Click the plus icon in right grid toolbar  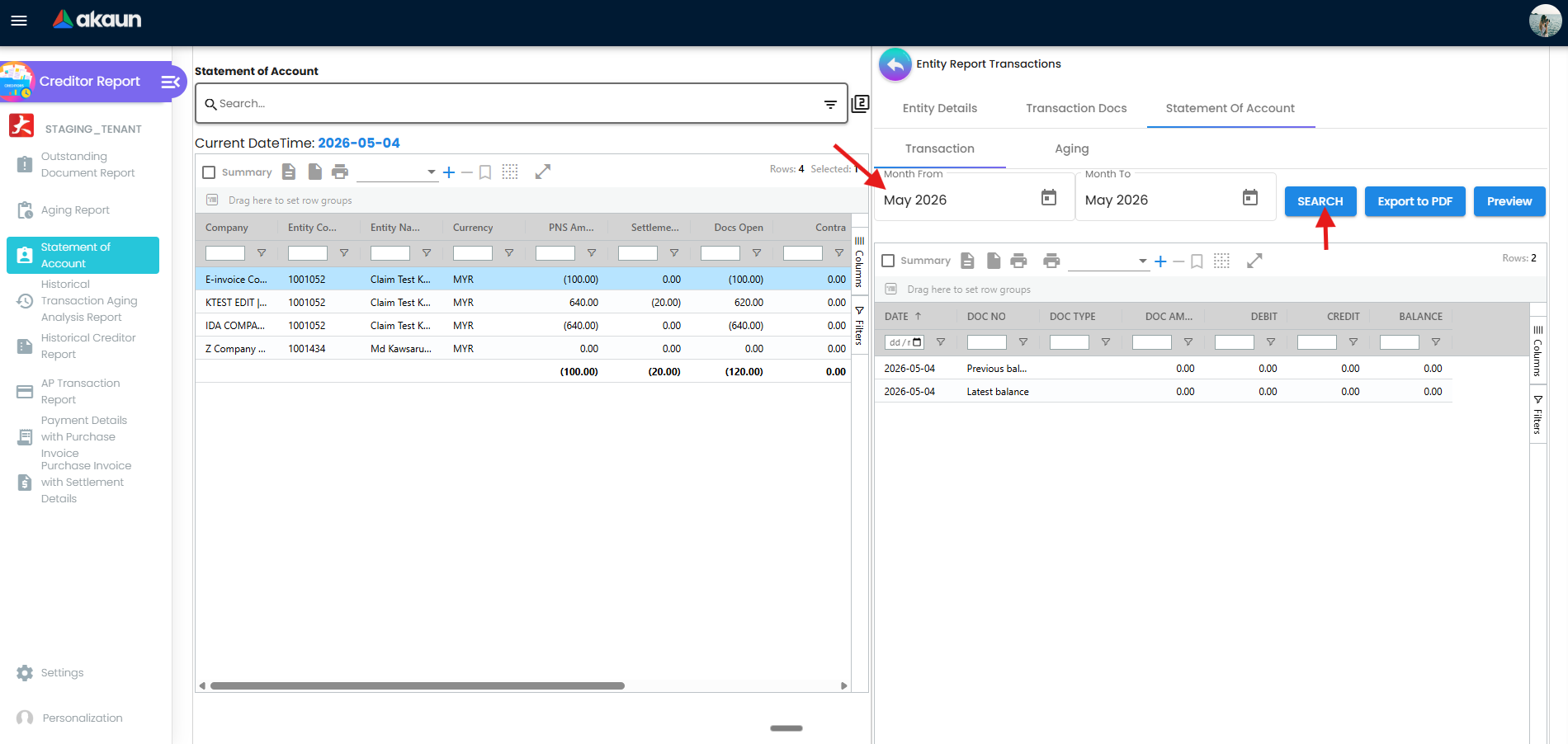click(1160, 261)
